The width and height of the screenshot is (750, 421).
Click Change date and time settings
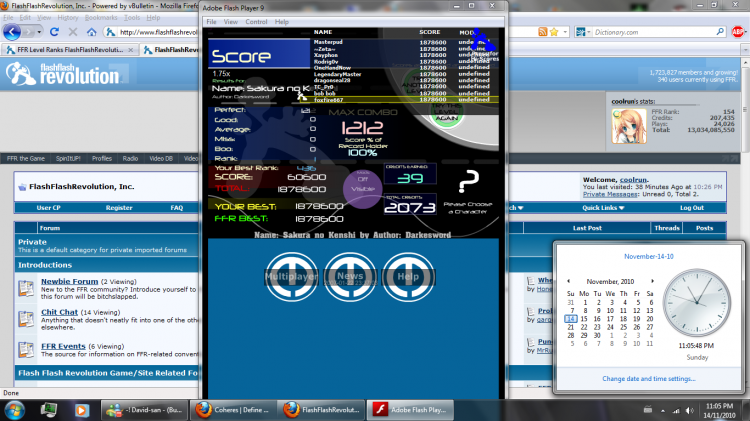pyautogui.click(x=649, y=378)
